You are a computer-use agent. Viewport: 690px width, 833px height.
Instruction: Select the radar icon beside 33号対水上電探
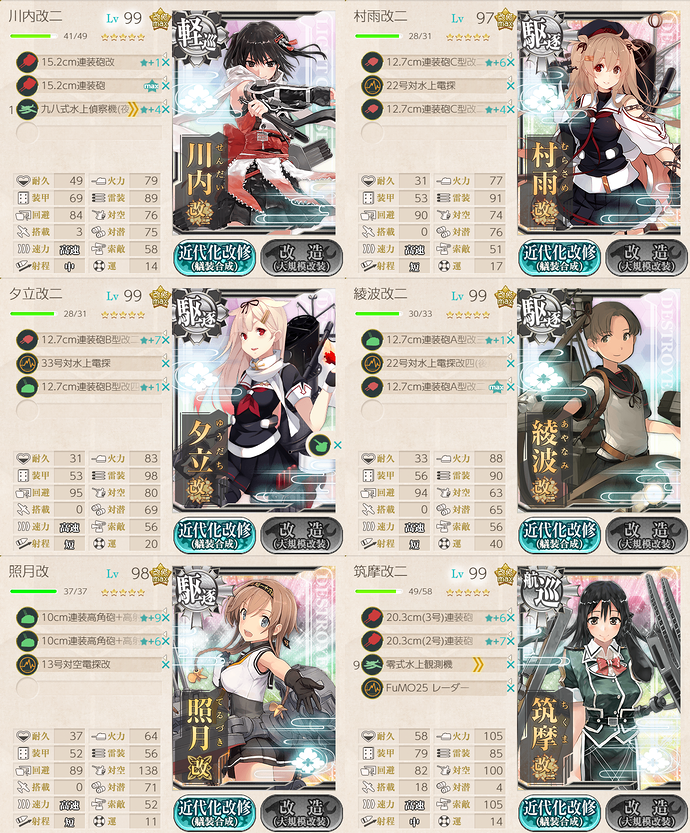[x=27, y=363]
